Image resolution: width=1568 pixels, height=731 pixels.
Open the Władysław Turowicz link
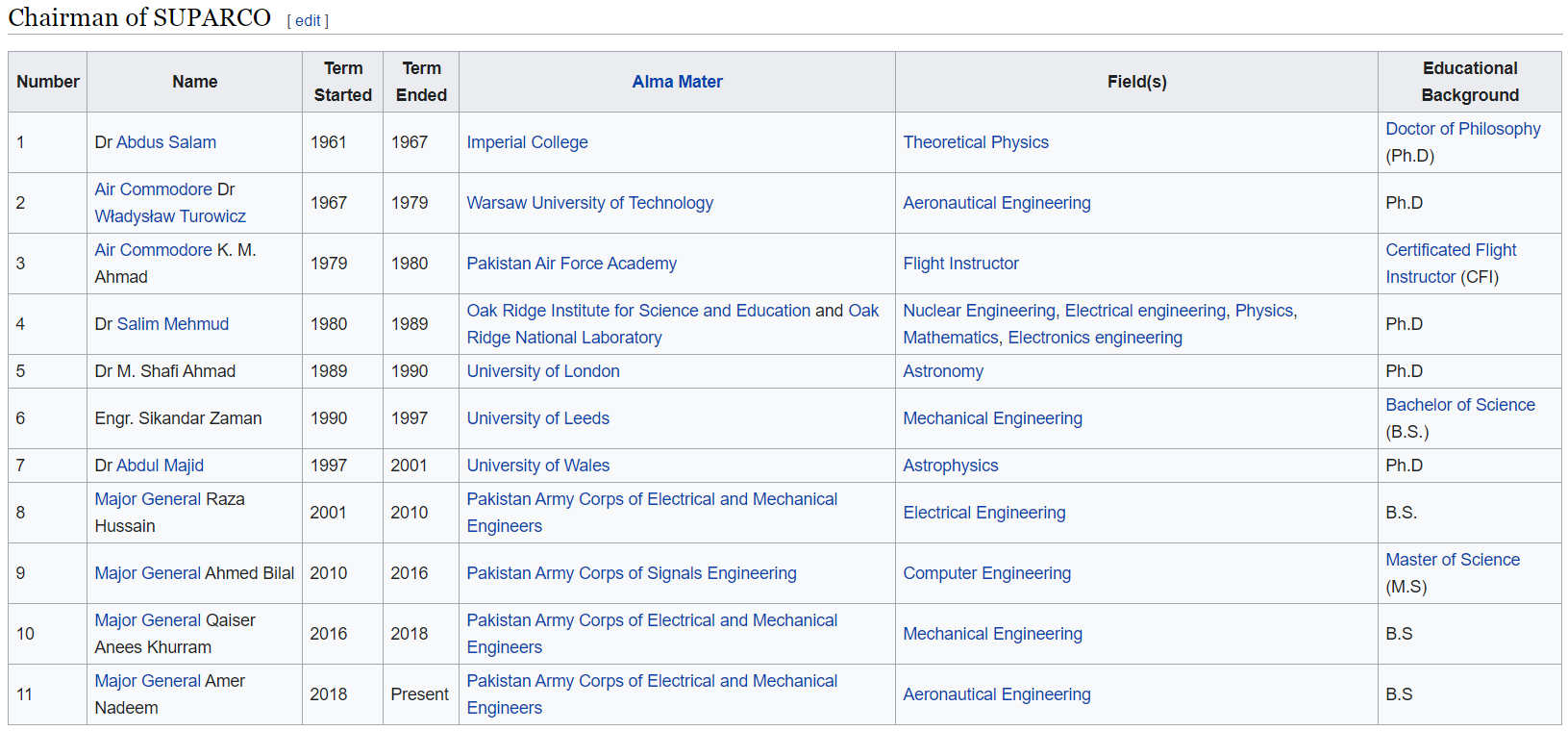pos(170,216)
